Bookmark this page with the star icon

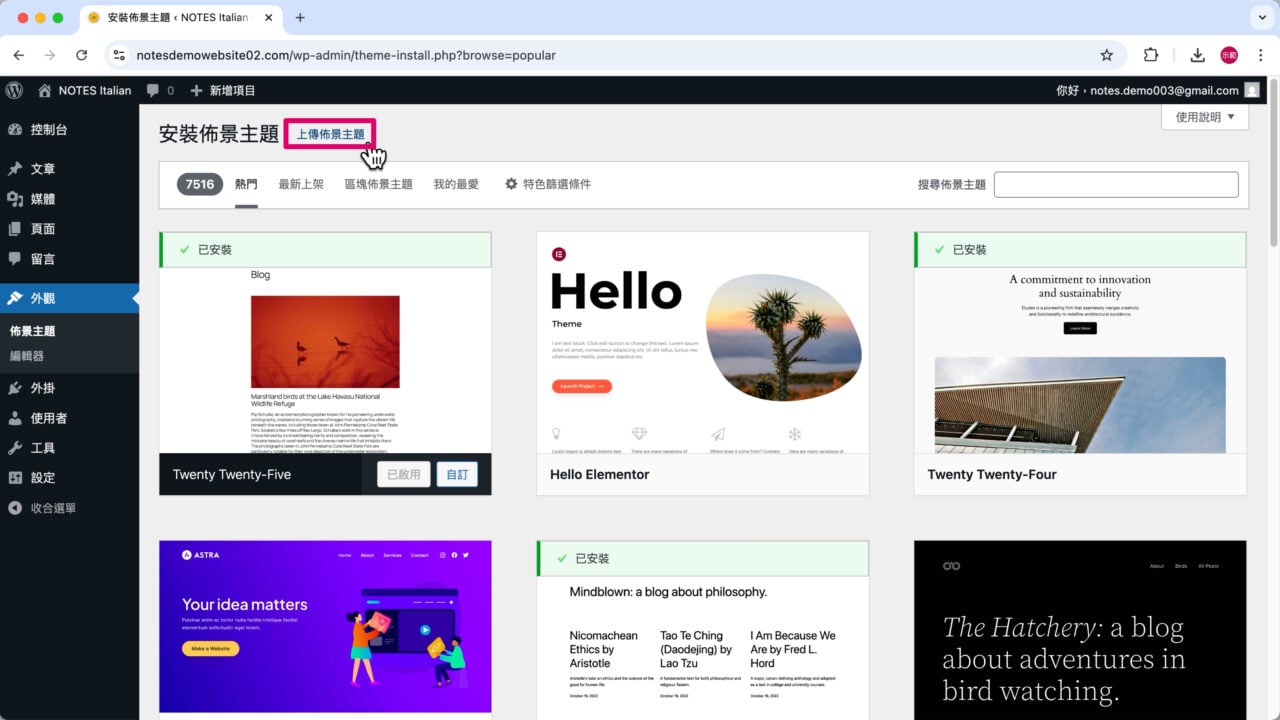coord(1107,55)
